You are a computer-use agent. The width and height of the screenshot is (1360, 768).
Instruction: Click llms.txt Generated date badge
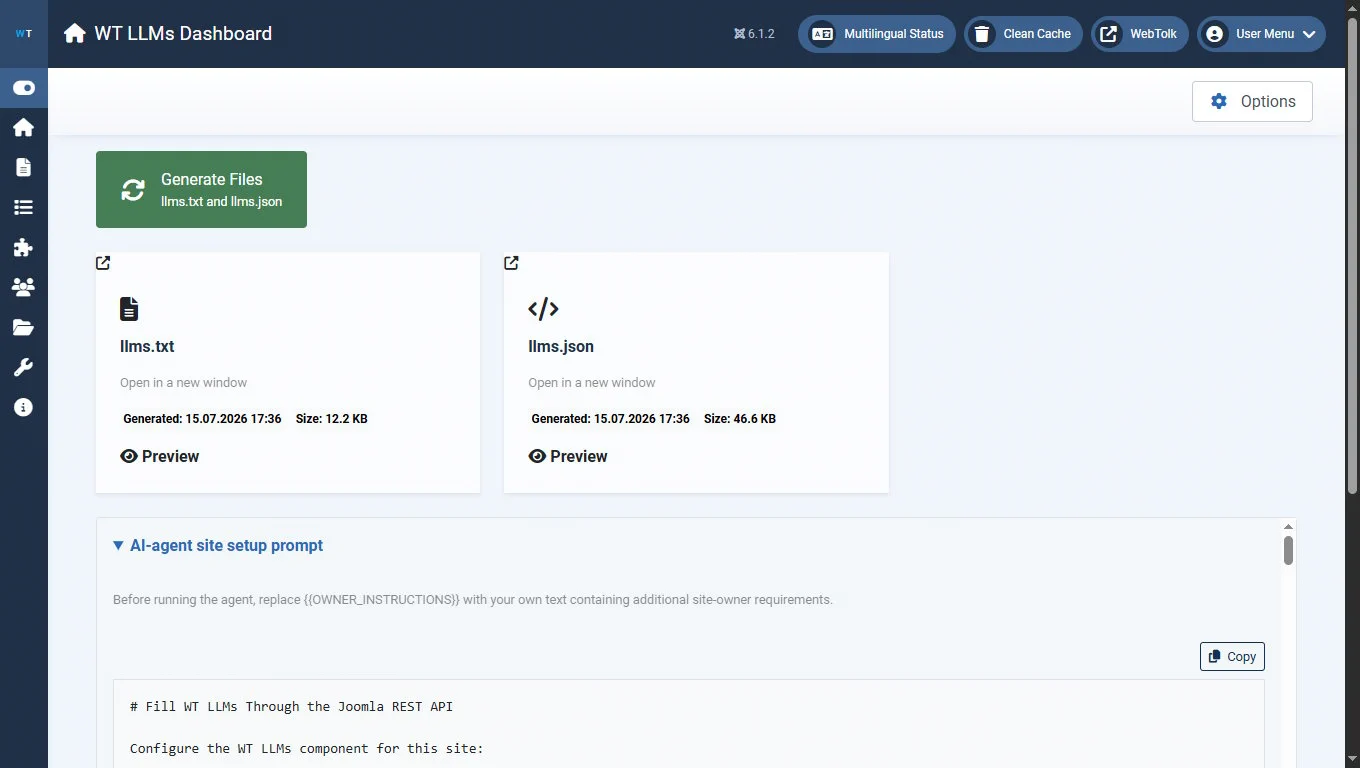[x=202, y=419]
